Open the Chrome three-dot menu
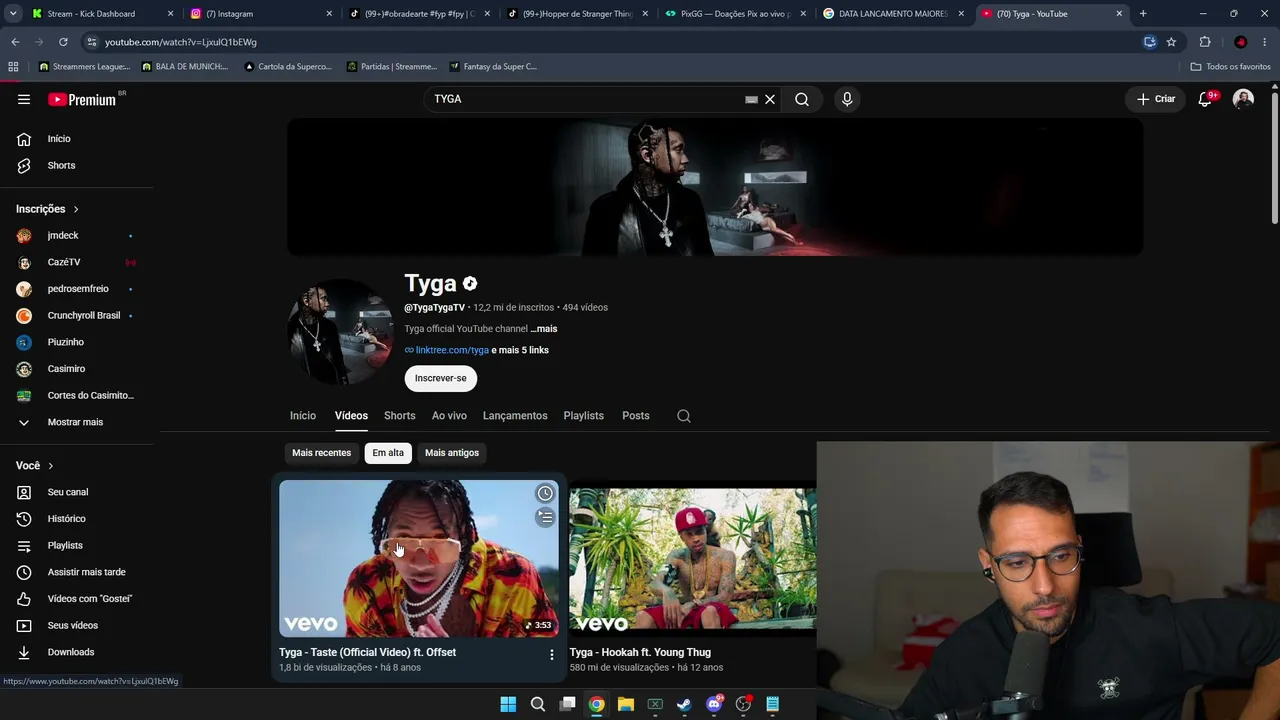Viewport: 1280px width, 720px height. 1266,42
